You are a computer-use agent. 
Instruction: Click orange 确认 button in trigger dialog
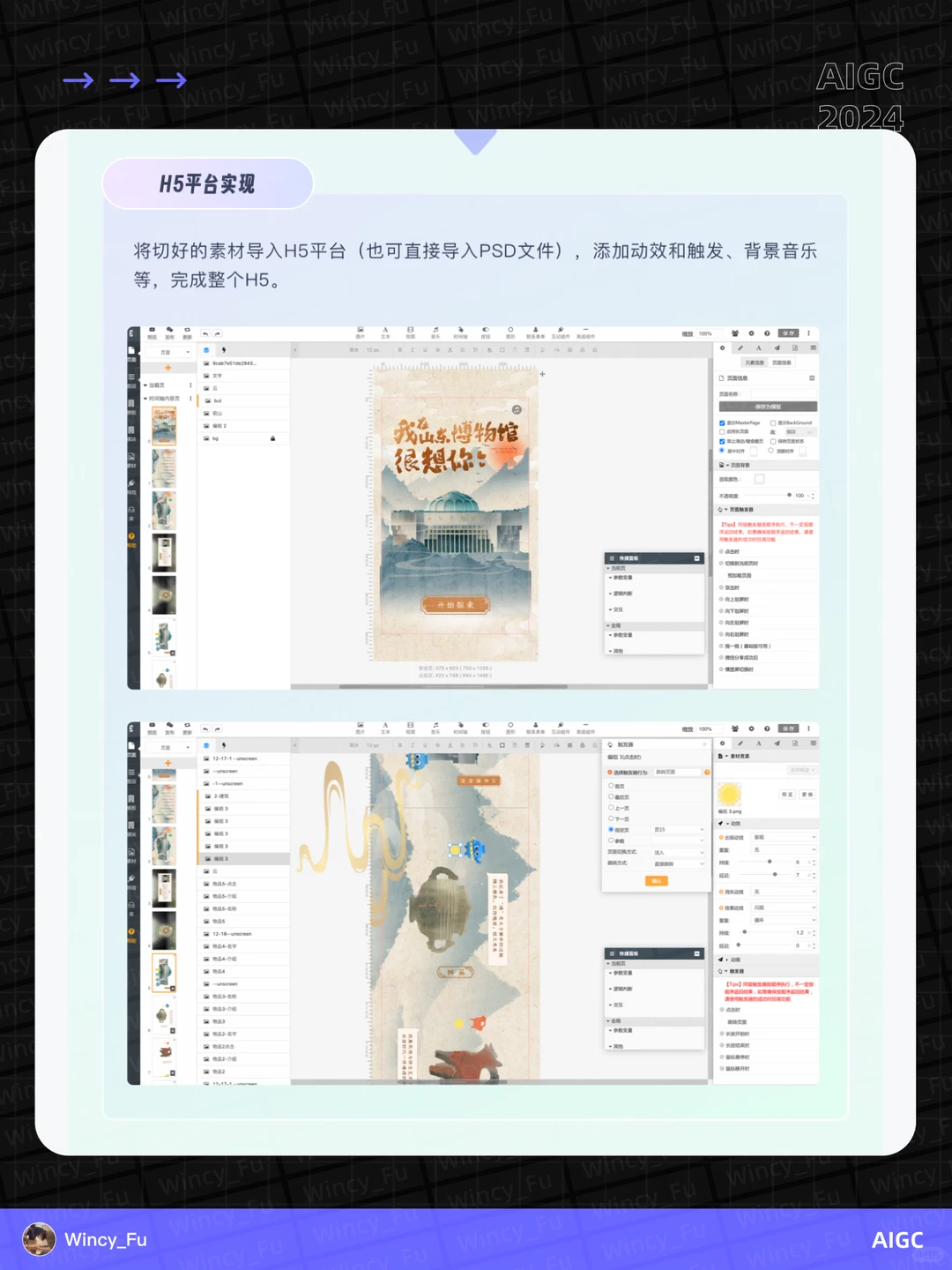click(x=657, y=881)
